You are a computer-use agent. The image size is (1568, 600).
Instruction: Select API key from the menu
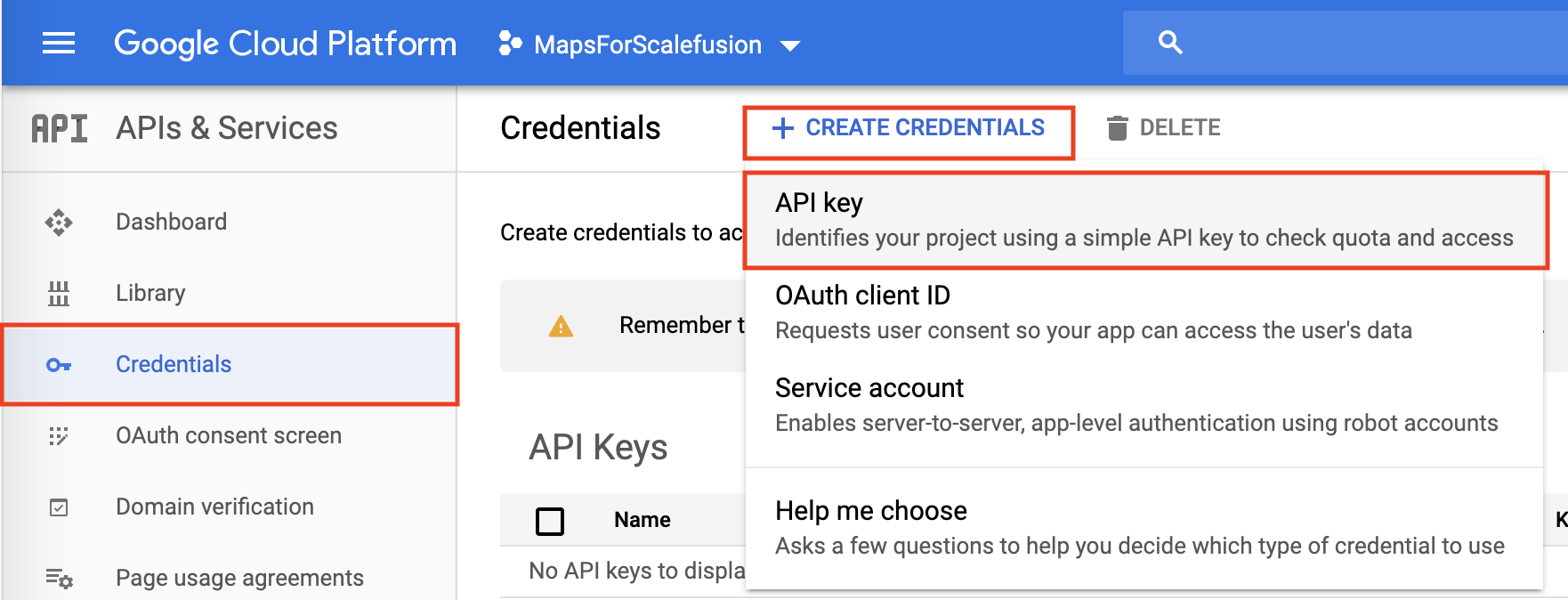click(1144, 220)
